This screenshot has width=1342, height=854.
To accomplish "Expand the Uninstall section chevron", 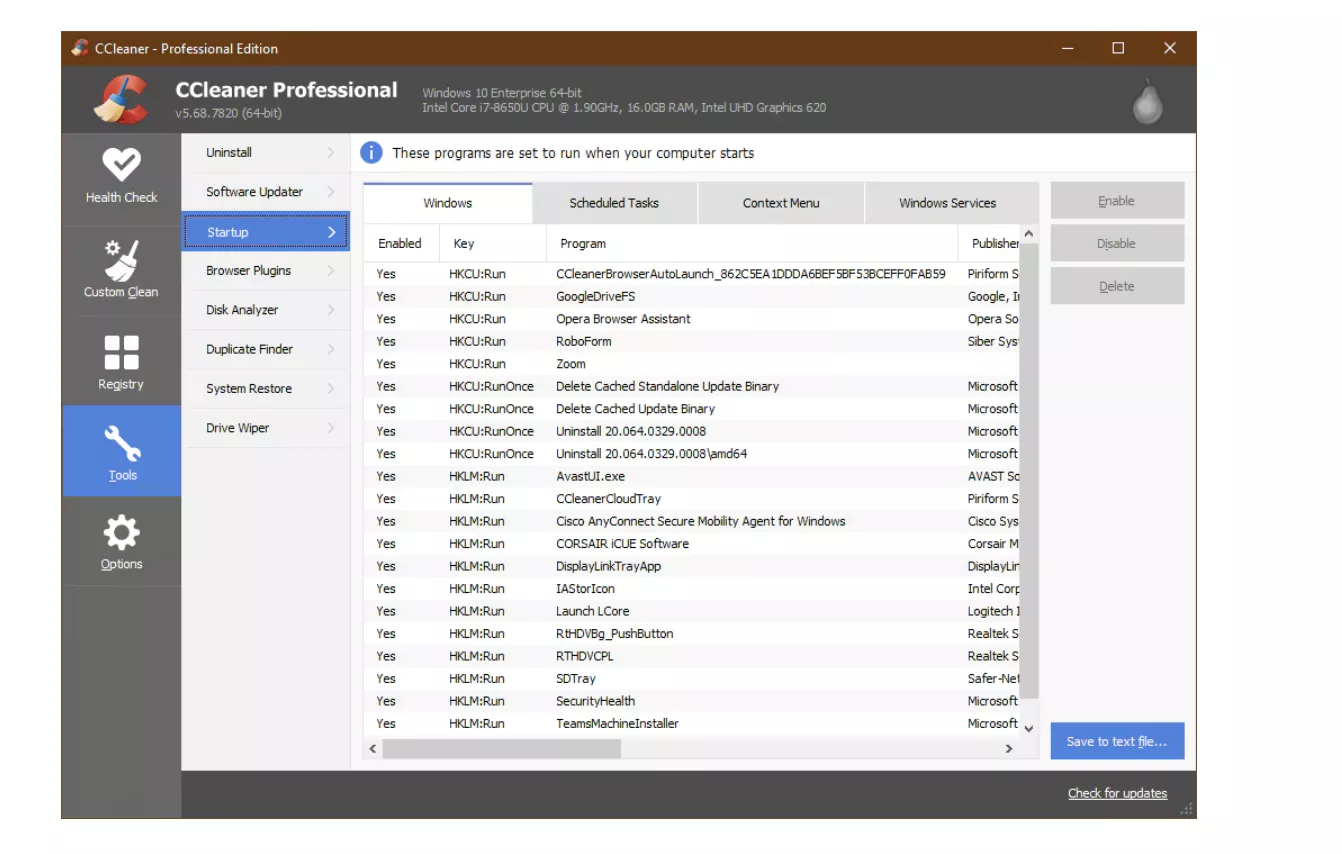I will 330,153.
